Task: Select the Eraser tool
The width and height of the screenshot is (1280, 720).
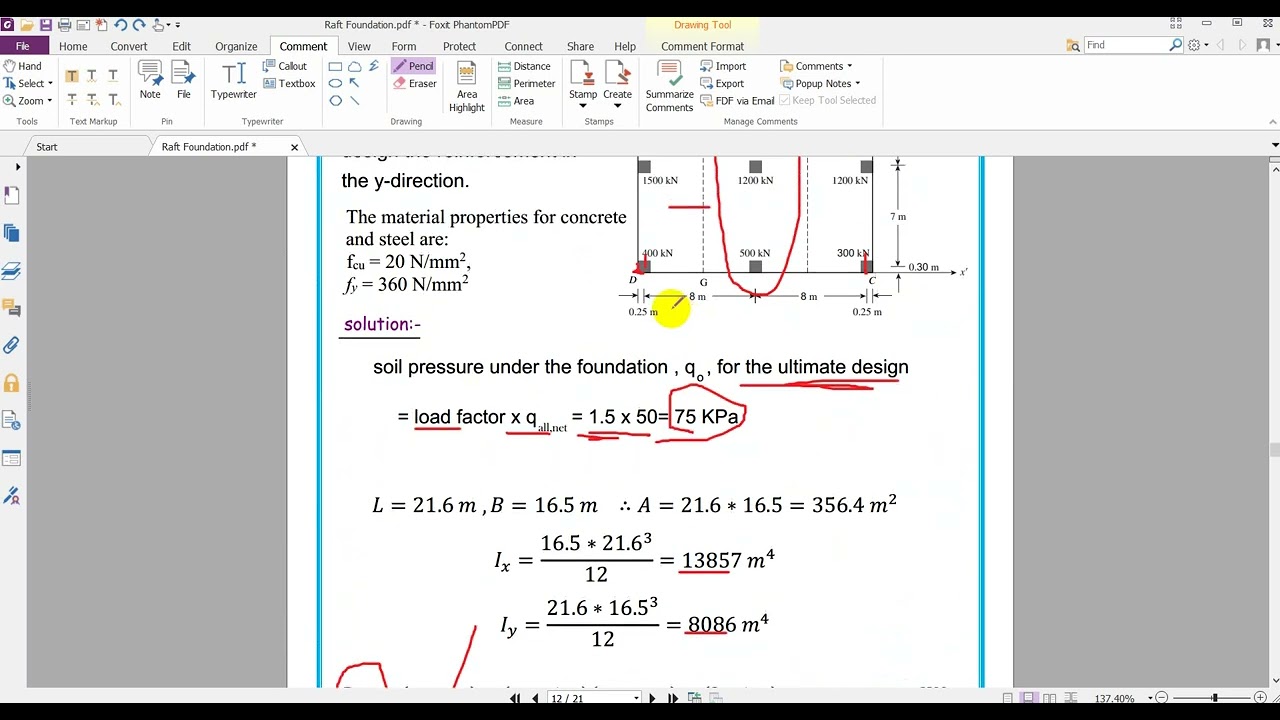Action: 415,84
